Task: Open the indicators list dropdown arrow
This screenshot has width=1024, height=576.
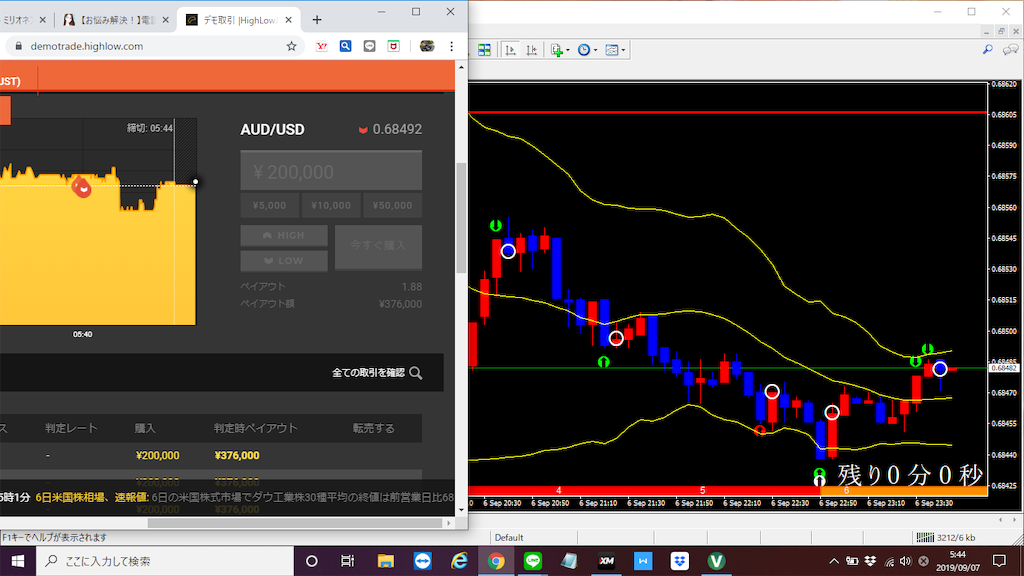Action: [568, 50]
